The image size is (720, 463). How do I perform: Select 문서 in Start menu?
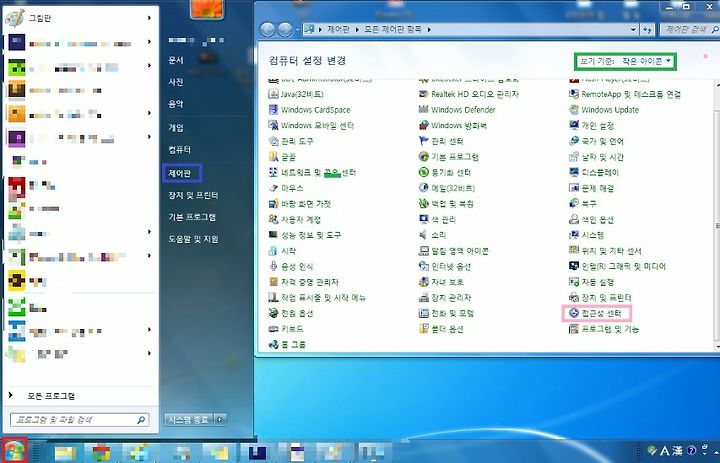pyautogui.click(x=176, y=60)
